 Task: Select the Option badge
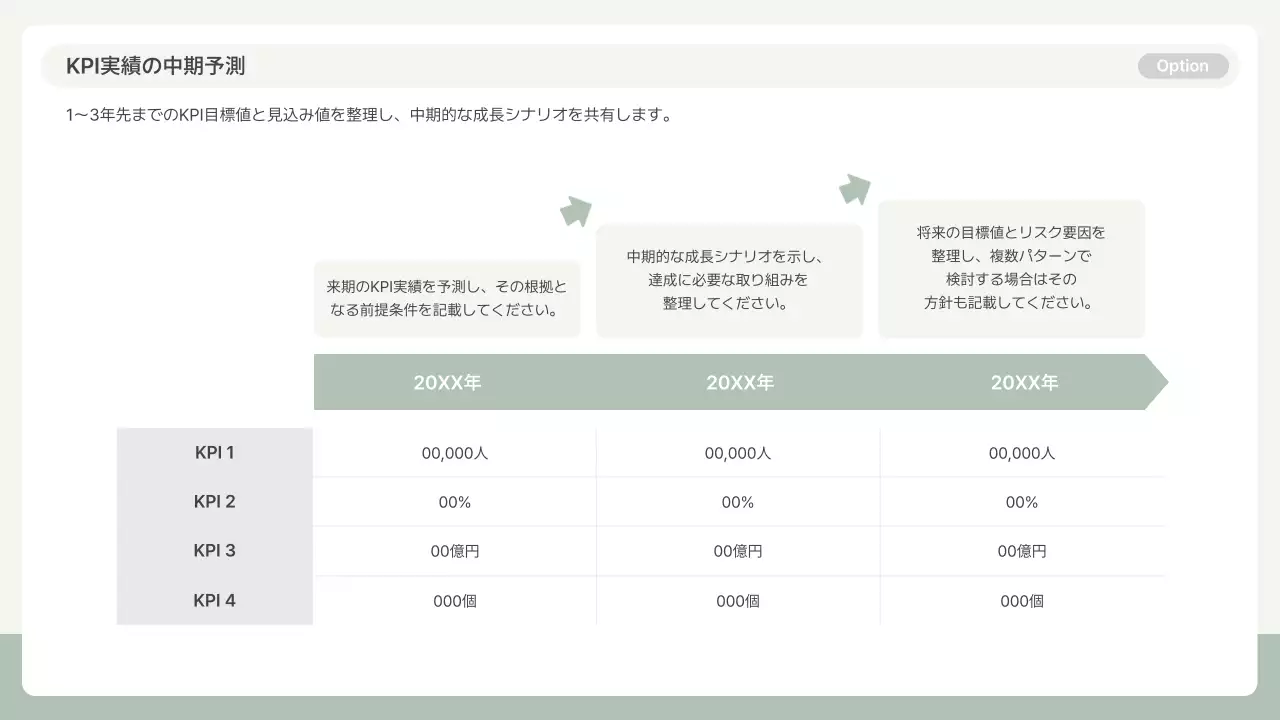[1183, 65]
